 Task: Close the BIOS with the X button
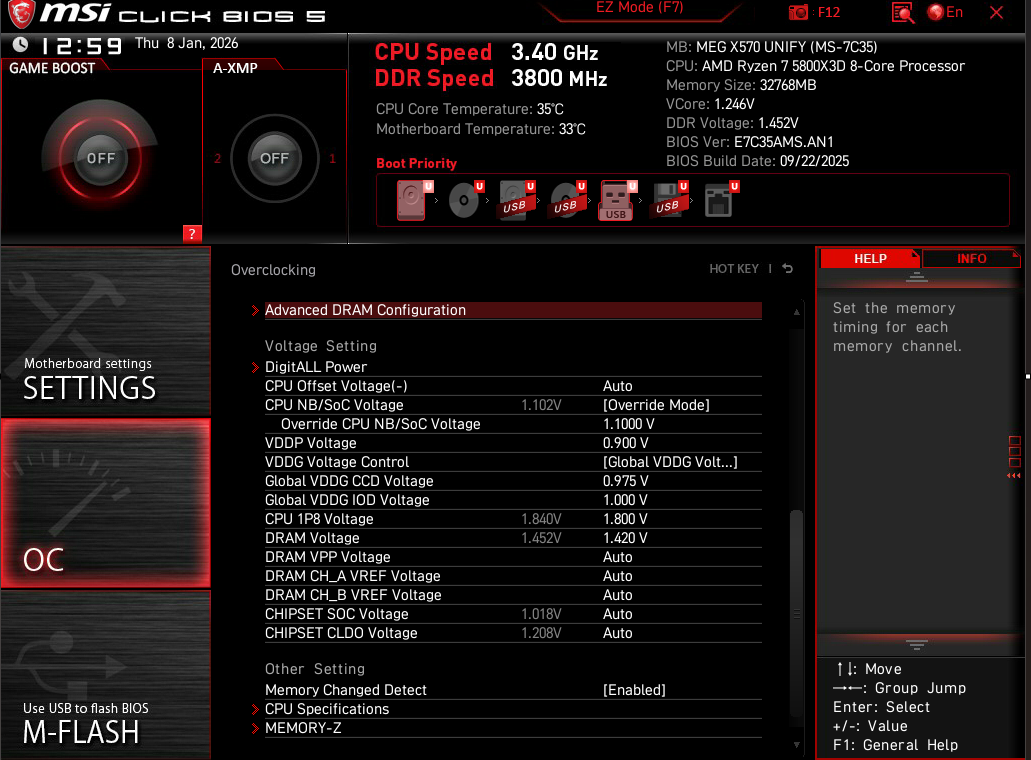(997, 12)
